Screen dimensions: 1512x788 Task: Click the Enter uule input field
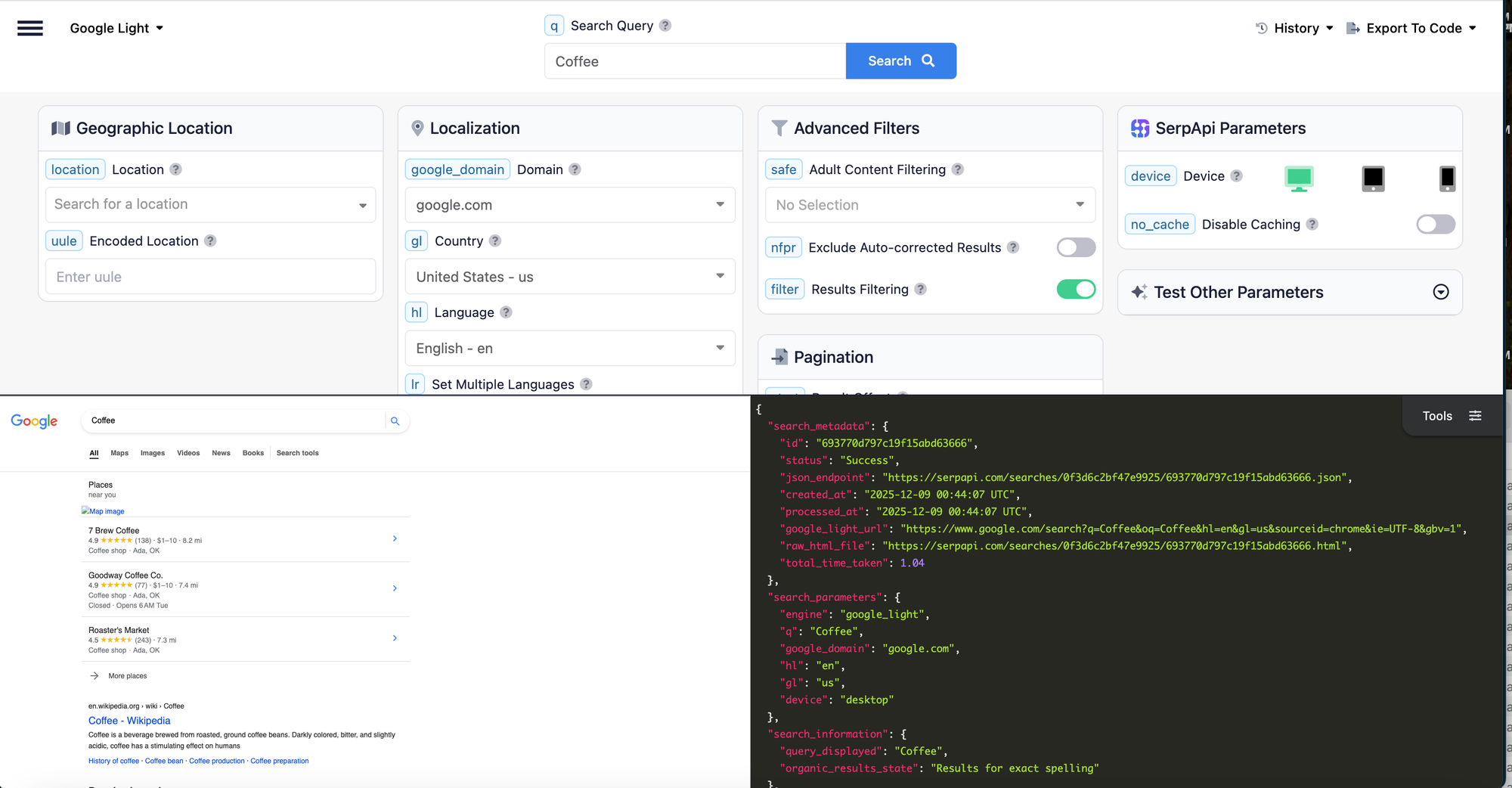click(211, 277)
